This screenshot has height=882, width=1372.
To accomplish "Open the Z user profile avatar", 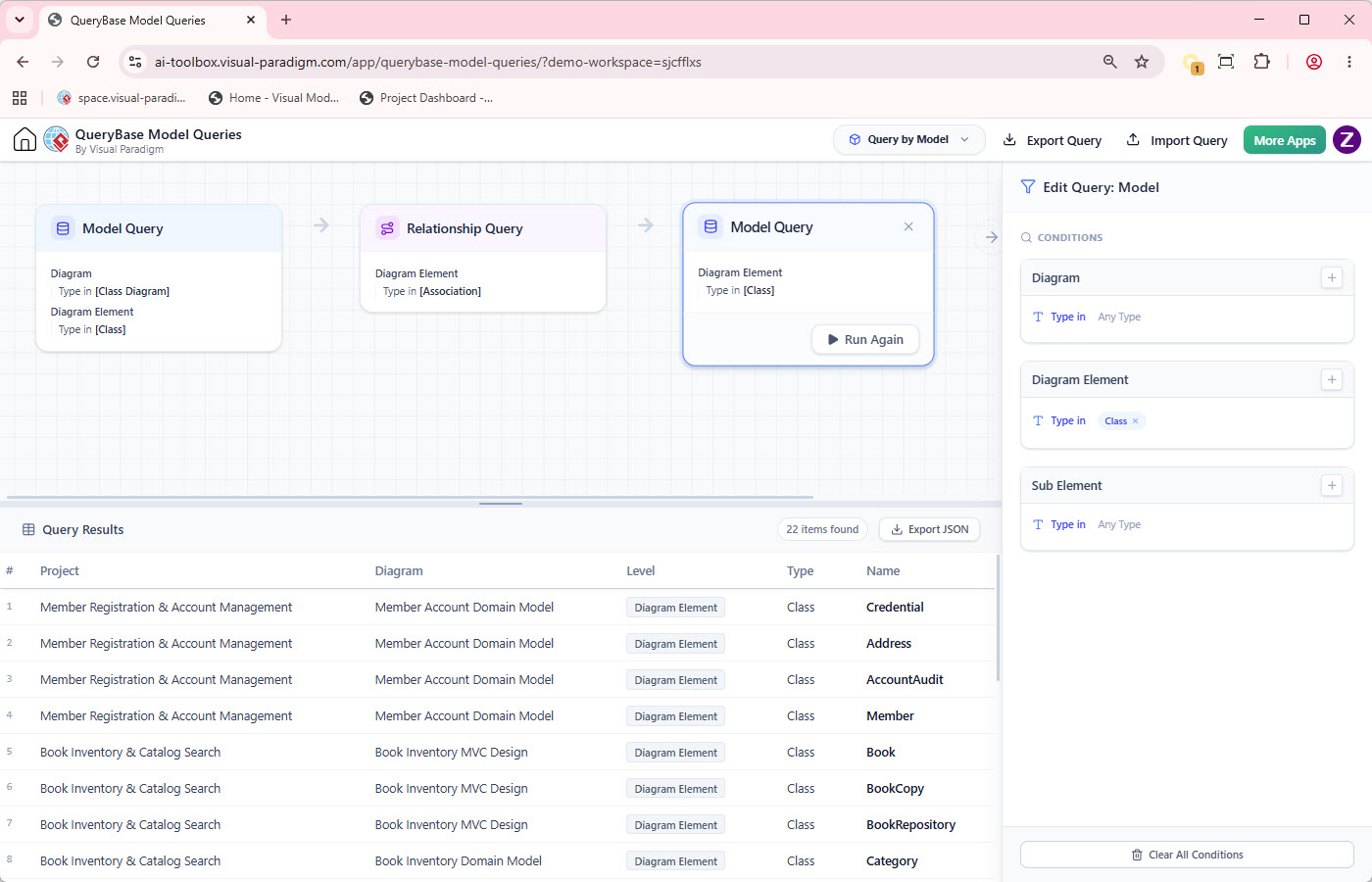I will [1347, 140].
